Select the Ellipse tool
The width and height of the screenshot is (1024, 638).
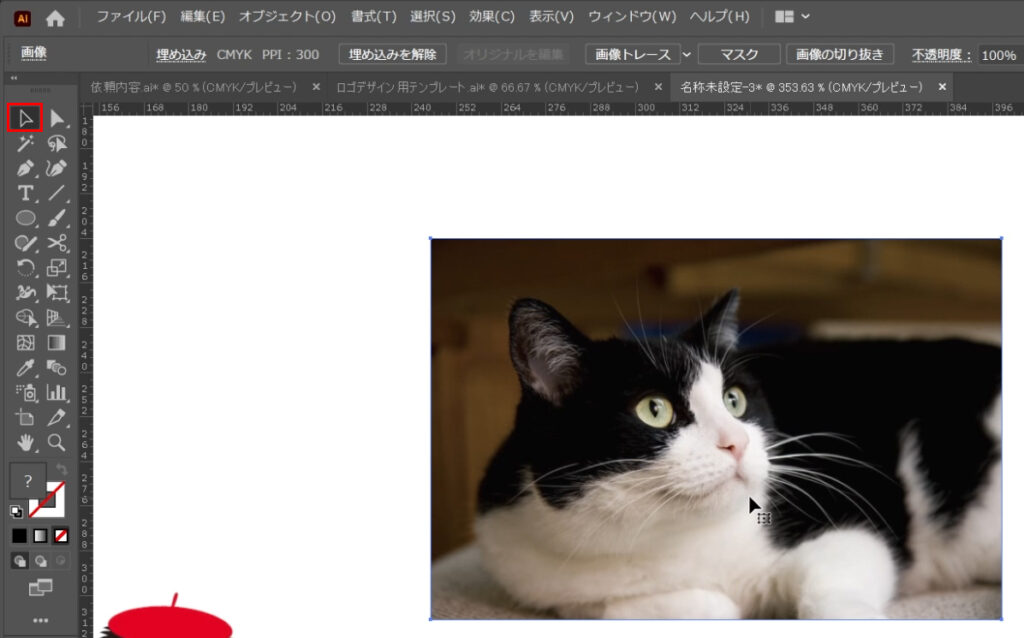[25, 217]
